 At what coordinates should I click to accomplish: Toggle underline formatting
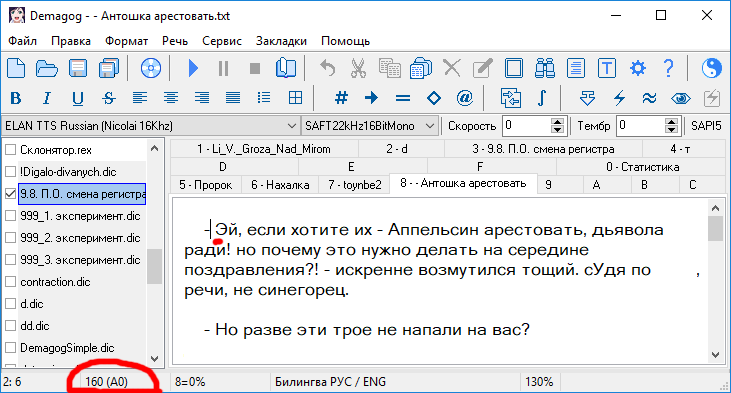tap(77, 98)
